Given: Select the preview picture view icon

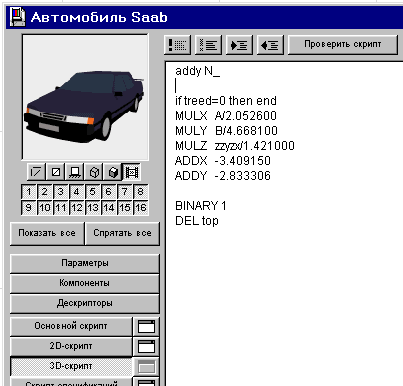Looking at the screenshot, I should 132,172.
